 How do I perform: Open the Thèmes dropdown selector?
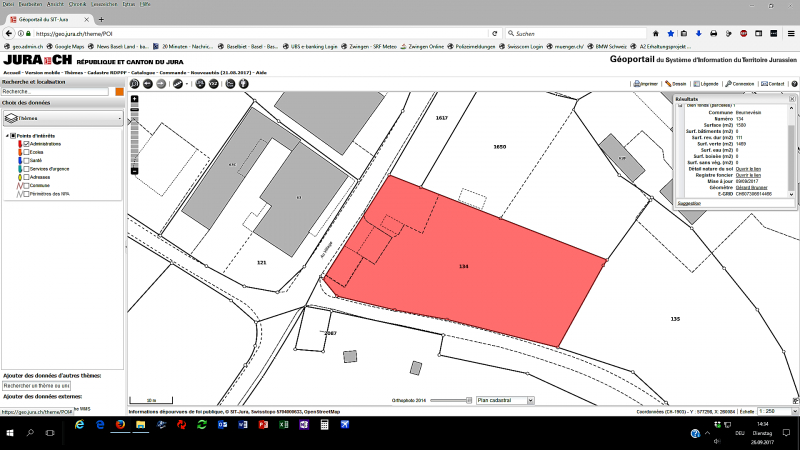[62, 118]
